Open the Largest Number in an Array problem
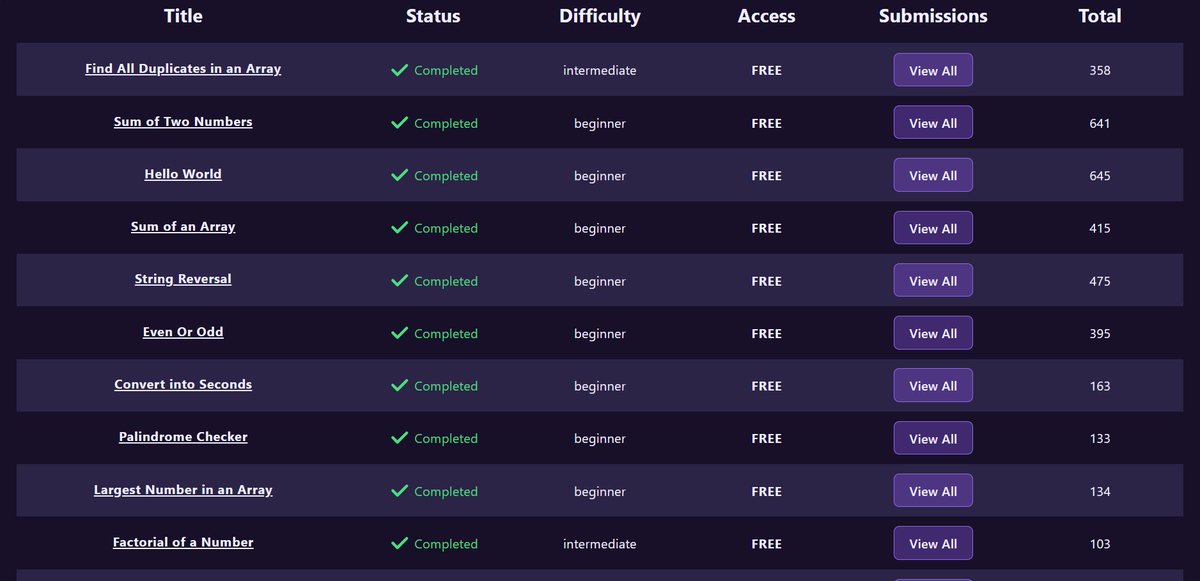This screenshot has height=581, width=1200. point(183,490)
